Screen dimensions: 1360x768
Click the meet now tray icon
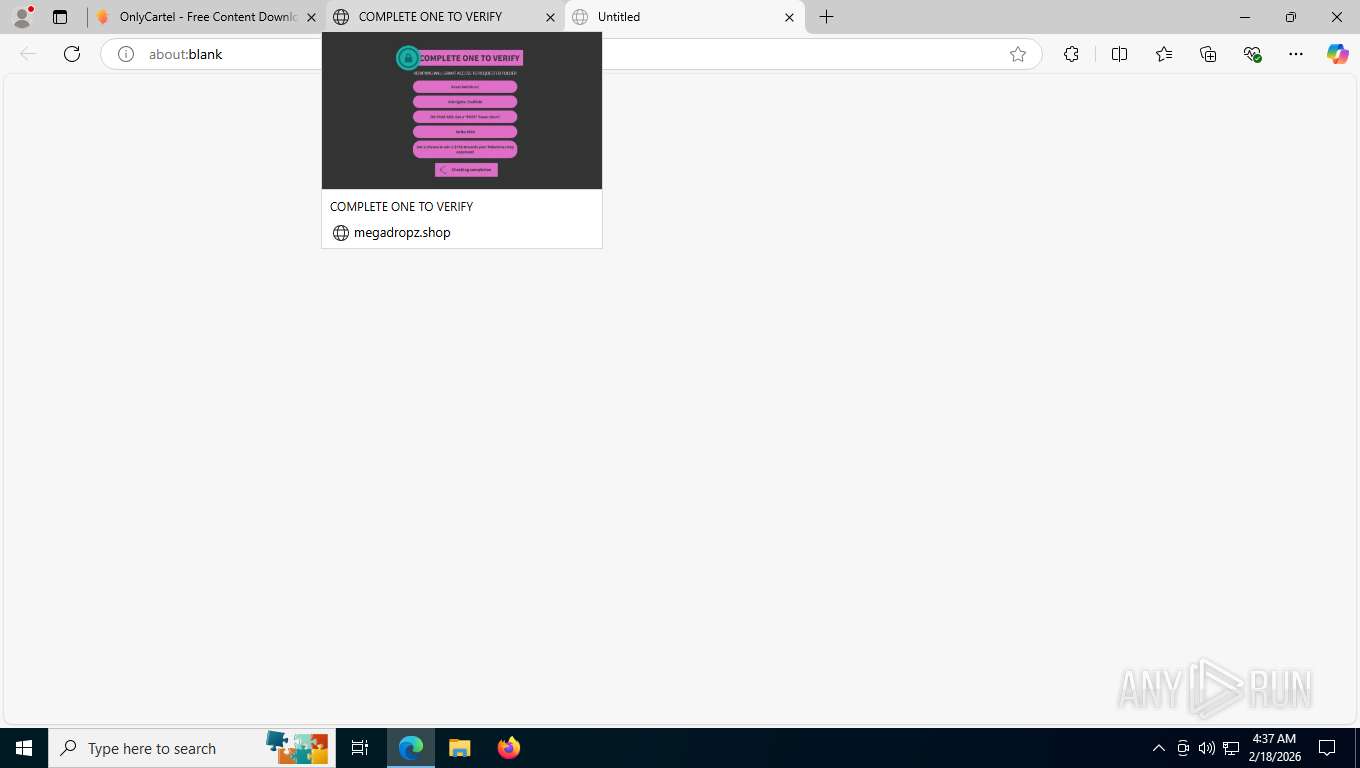[1183, 748]
